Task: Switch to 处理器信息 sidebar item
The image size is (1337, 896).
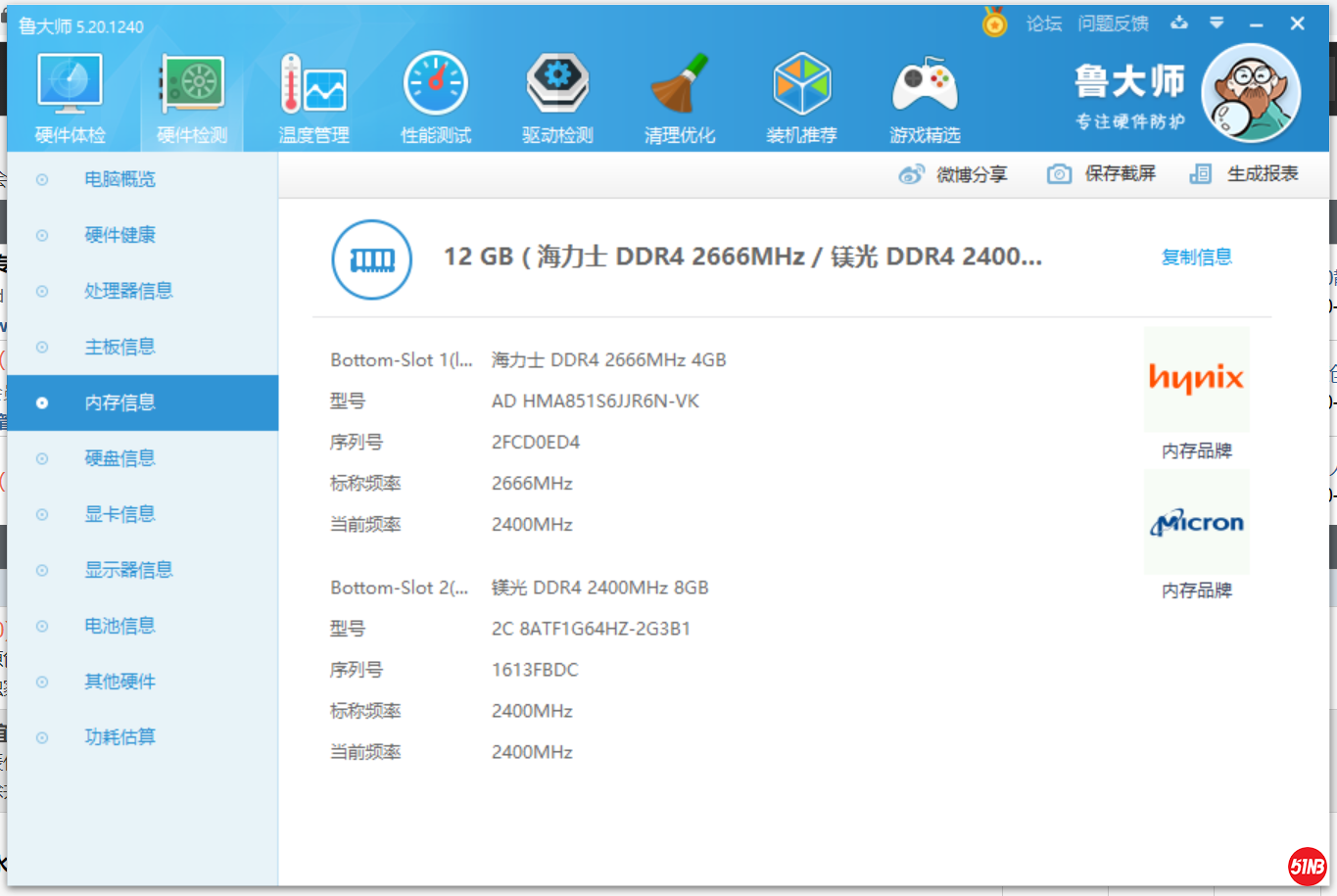Action: point(128,291)
